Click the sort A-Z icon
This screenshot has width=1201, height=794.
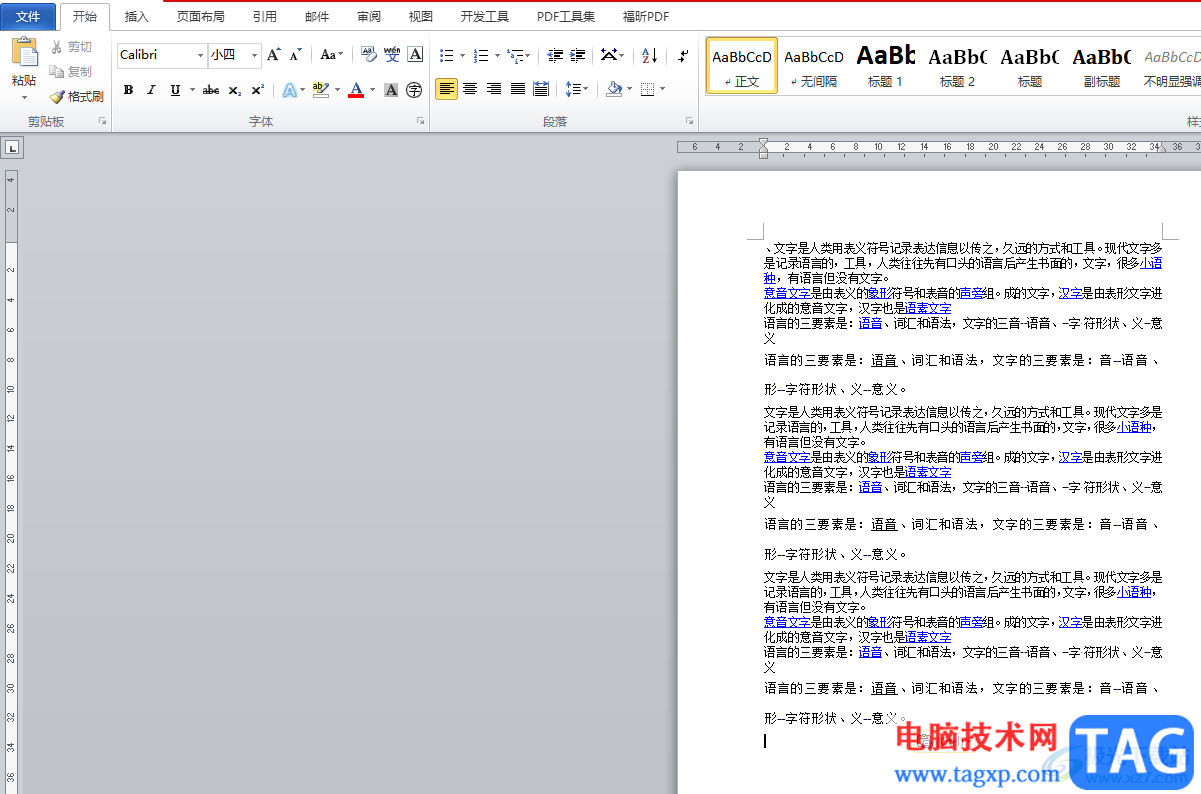(649, 55)
